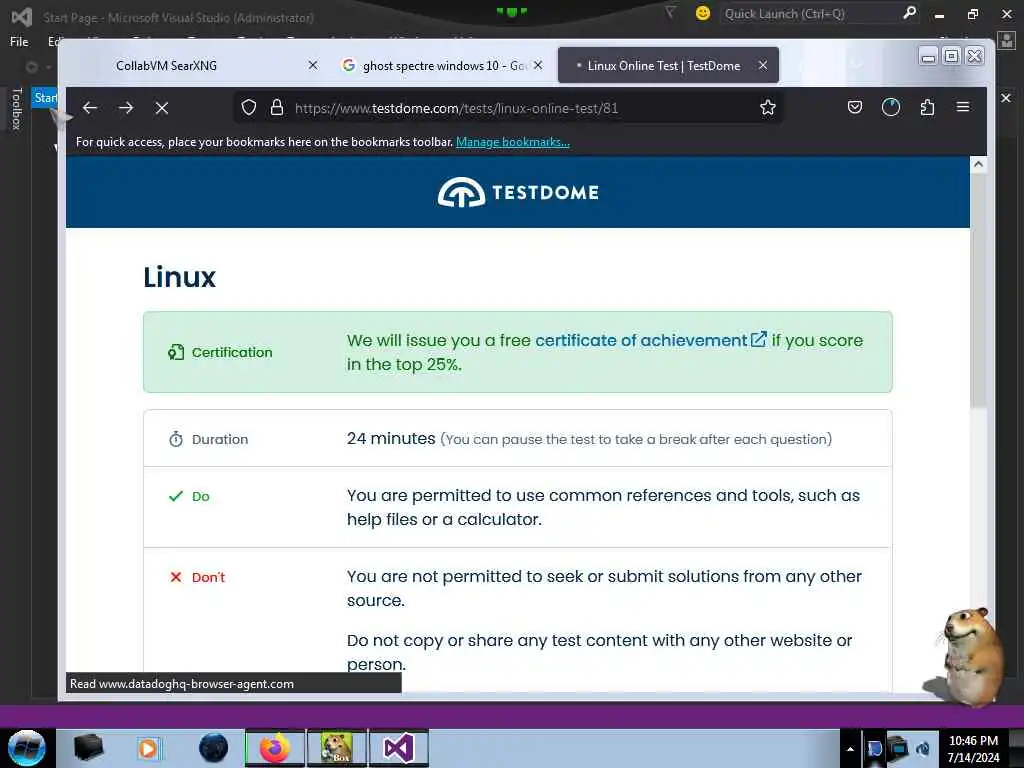Open the Extensions puzzle icon

click(927, 107)
